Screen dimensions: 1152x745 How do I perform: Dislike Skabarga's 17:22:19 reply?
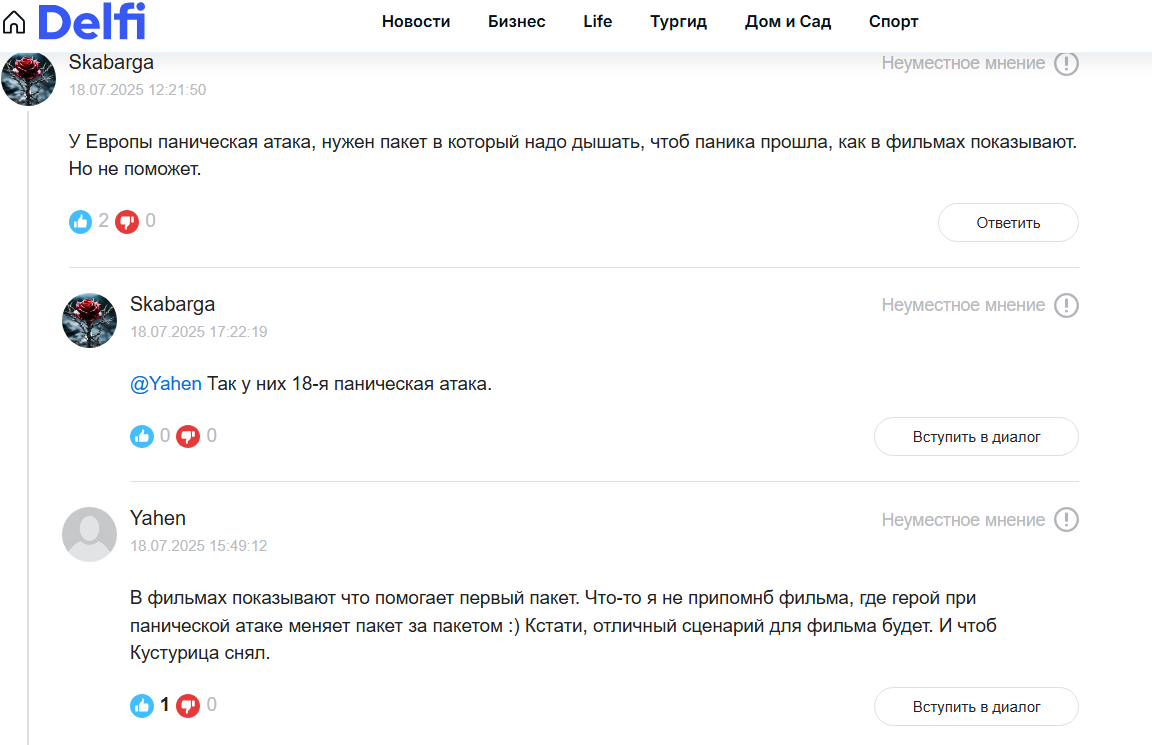[188, 436]
